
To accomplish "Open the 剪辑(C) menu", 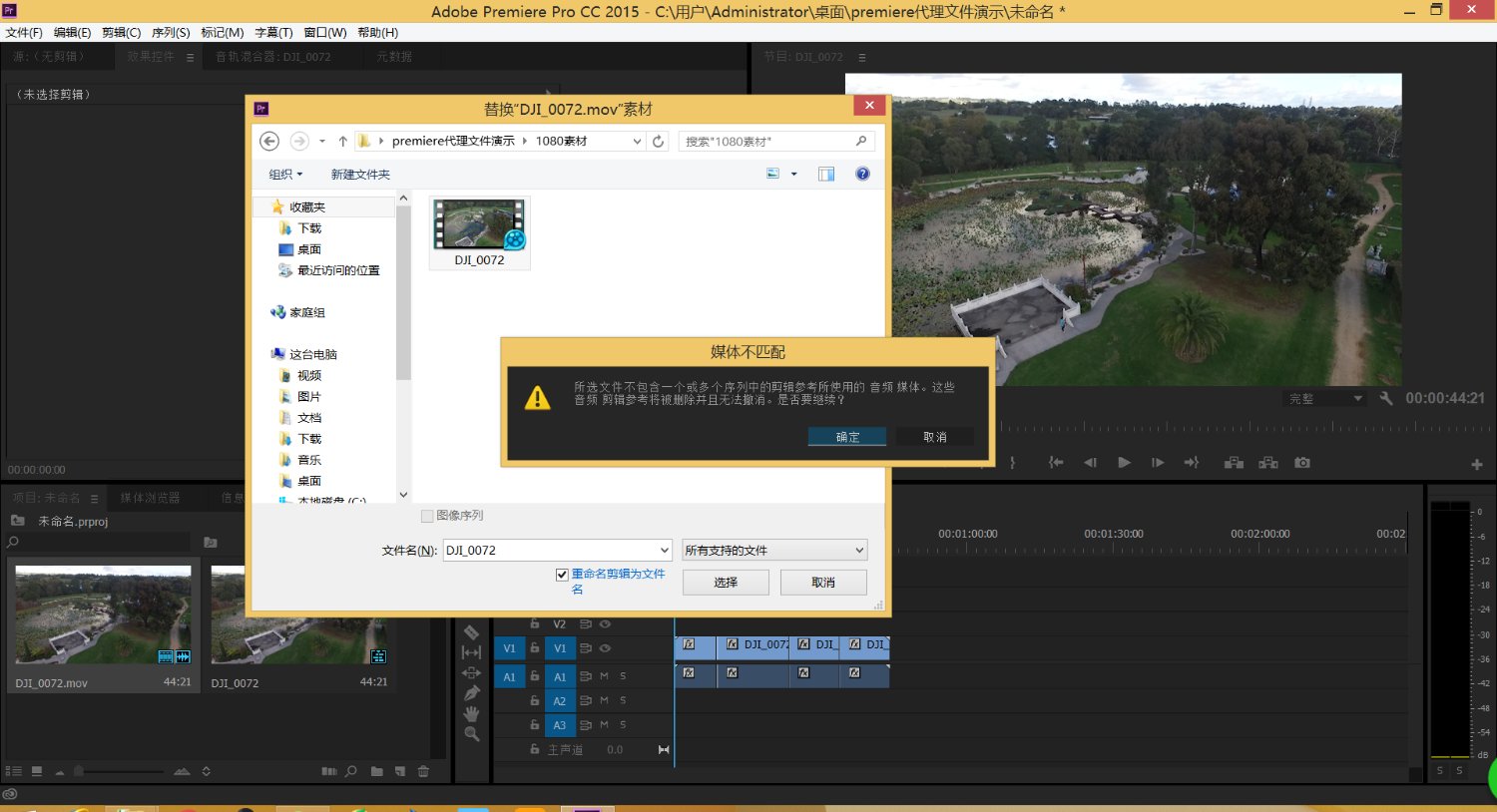I will pos(122,33).
